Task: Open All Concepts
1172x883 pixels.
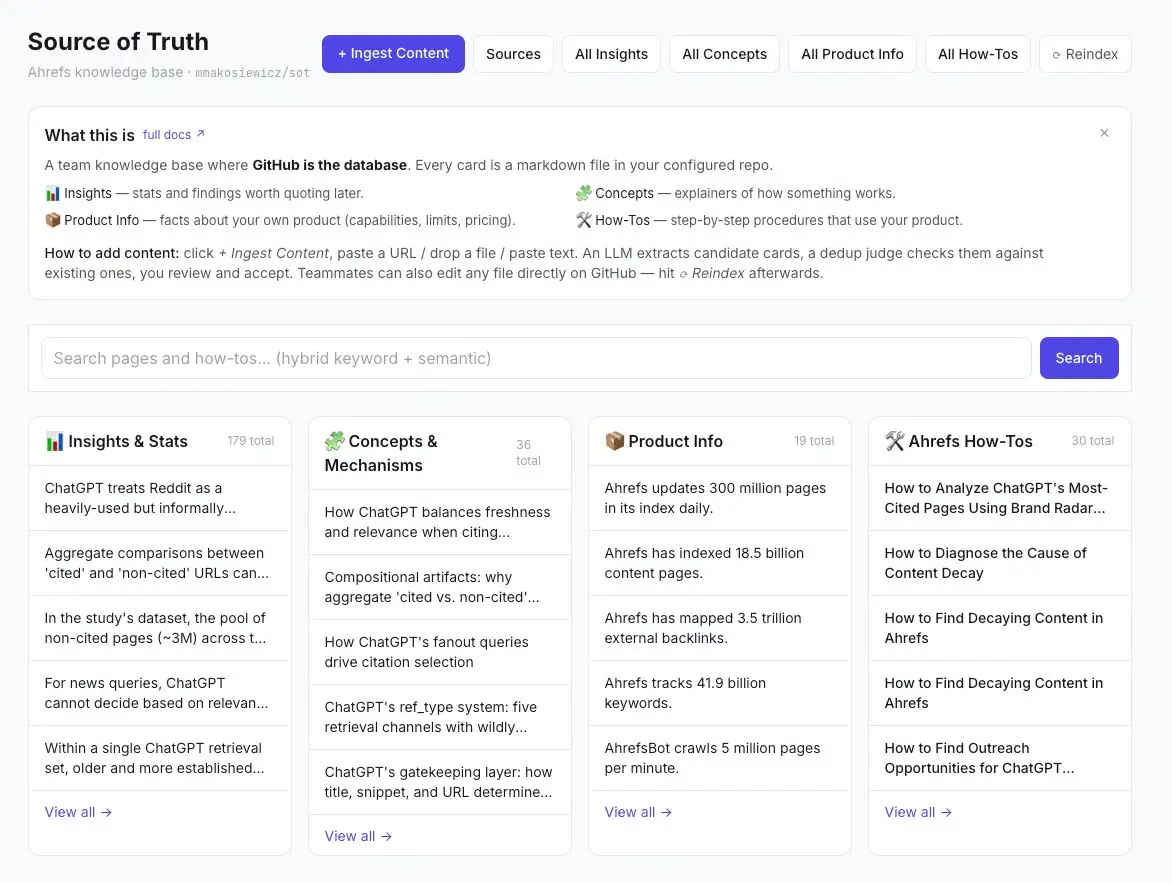Action: [724, 54]
